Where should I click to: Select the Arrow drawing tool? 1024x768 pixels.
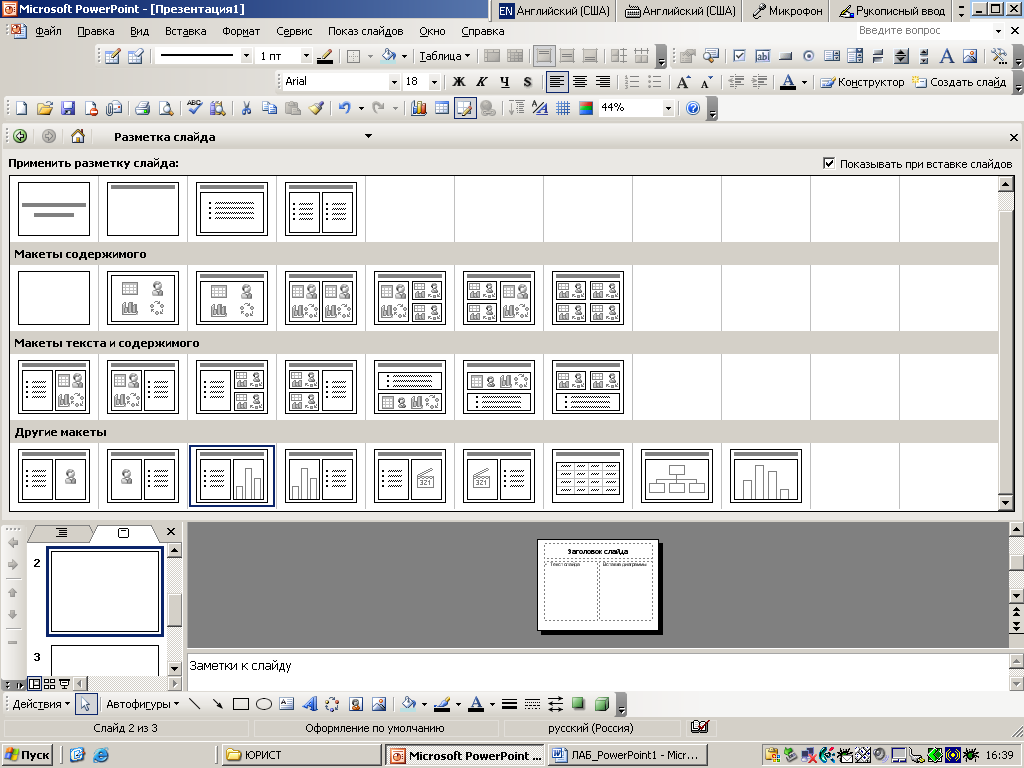pos(217,704)
